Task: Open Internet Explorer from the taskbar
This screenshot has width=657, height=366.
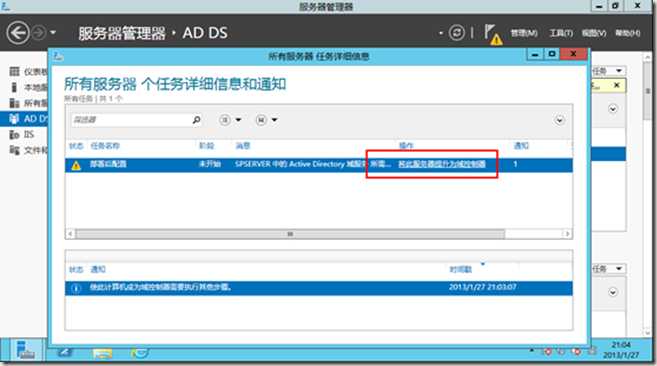Action: pos(140,353)
